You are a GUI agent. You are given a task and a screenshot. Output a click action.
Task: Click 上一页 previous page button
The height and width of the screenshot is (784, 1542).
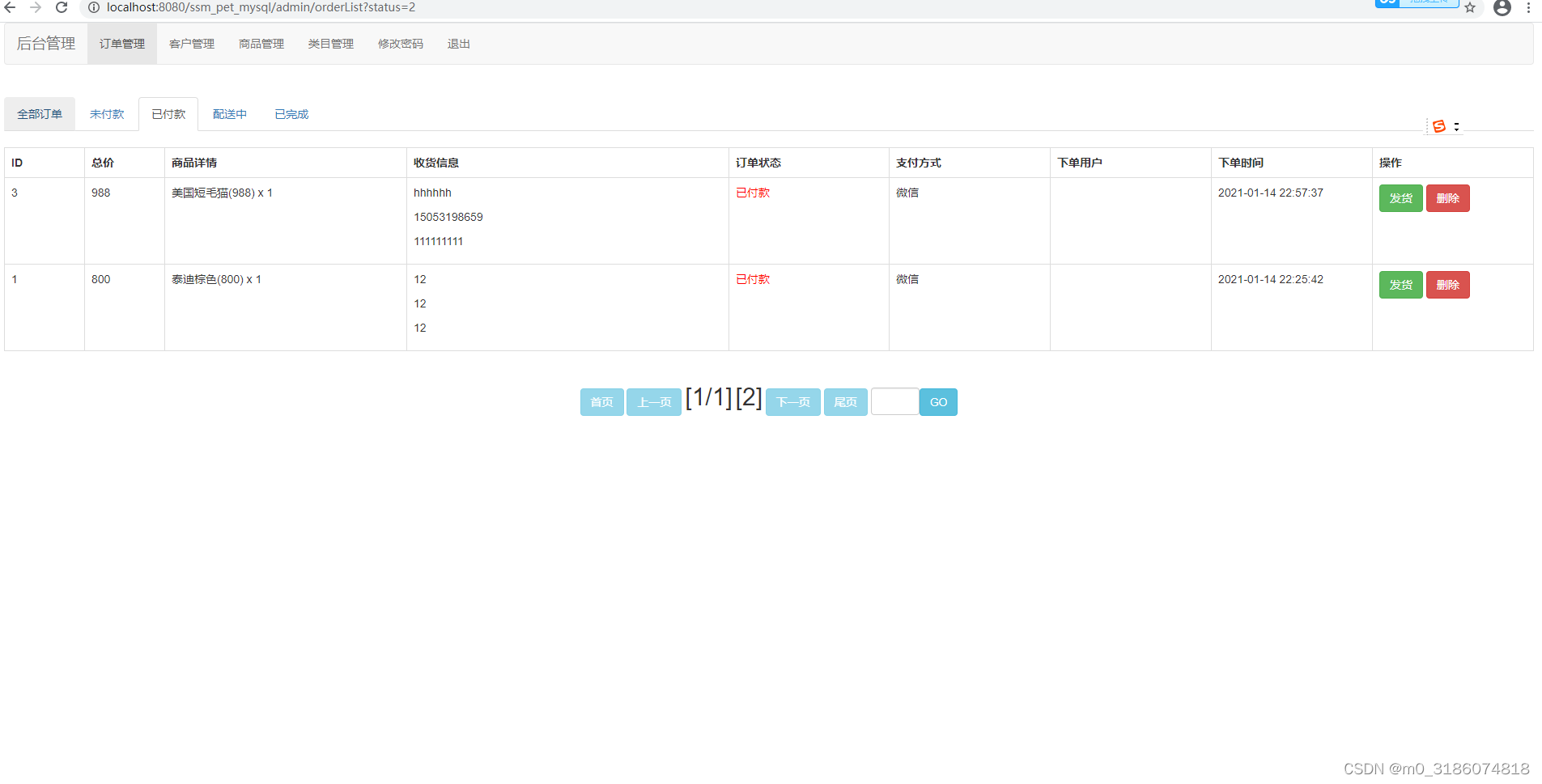click(654, 402)
